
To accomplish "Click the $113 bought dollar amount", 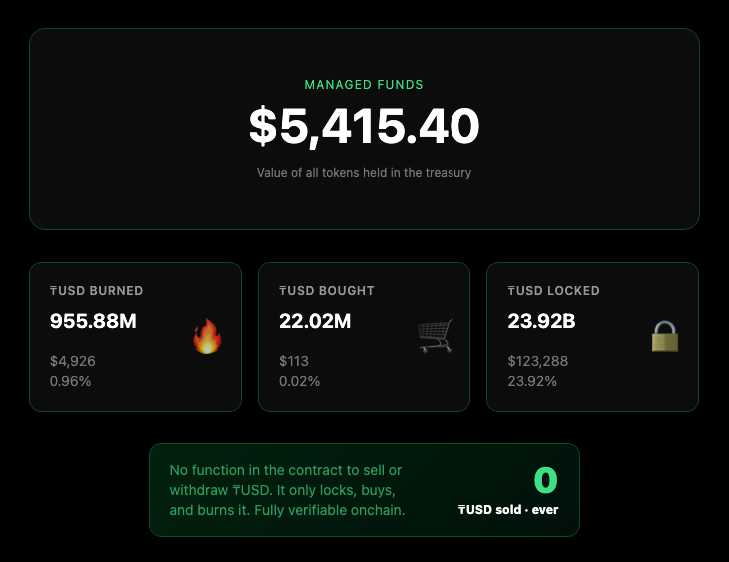I will click(294, 361).
